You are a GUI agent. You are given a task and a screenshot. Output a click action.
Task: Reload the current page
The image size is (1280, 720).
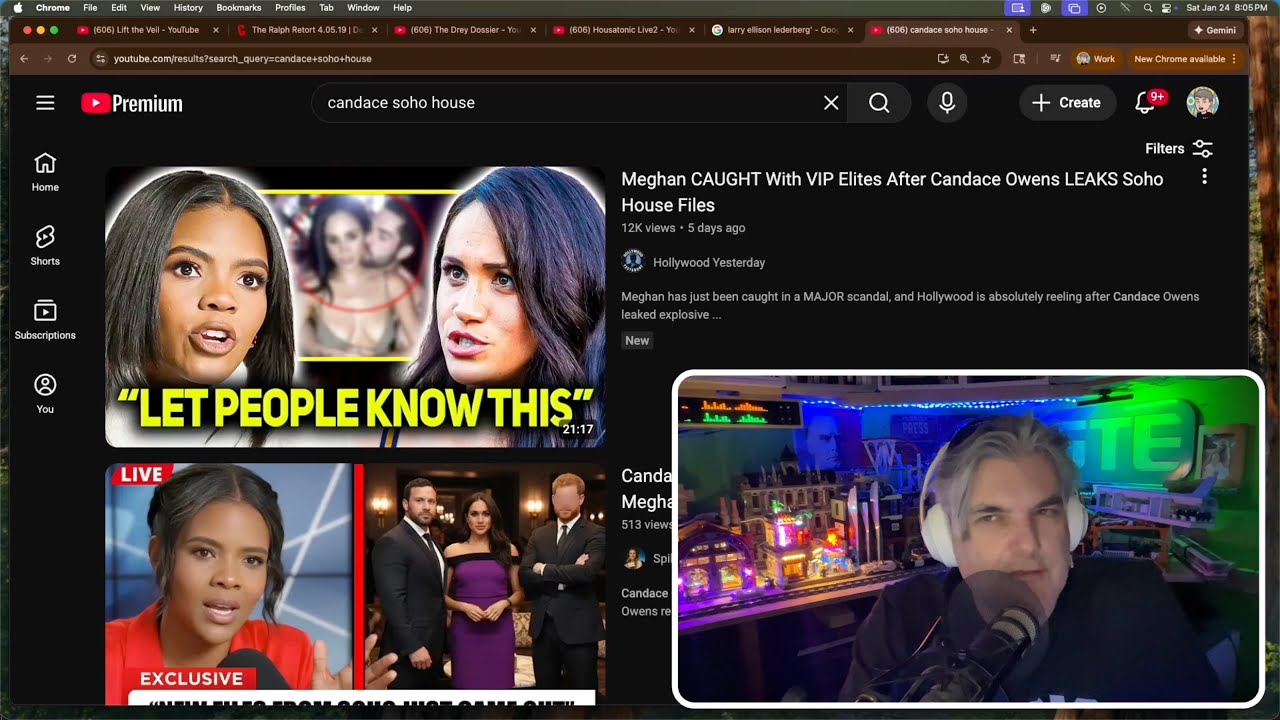click(x=72, y=59)
